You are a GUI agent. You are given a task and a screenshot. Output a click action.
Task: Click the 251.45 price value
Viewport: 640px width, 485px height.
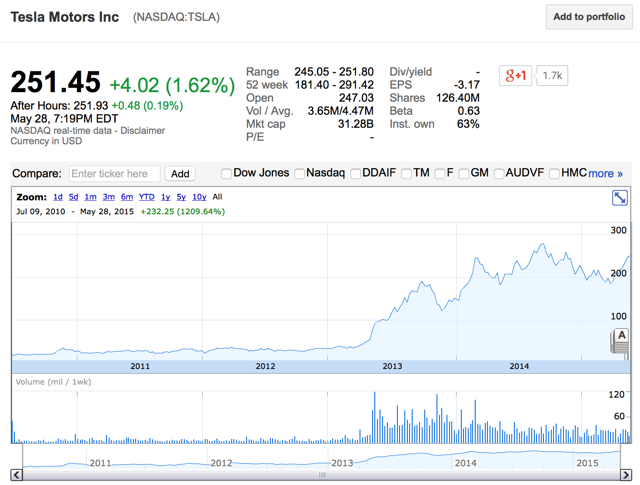(x=56, y=82)
